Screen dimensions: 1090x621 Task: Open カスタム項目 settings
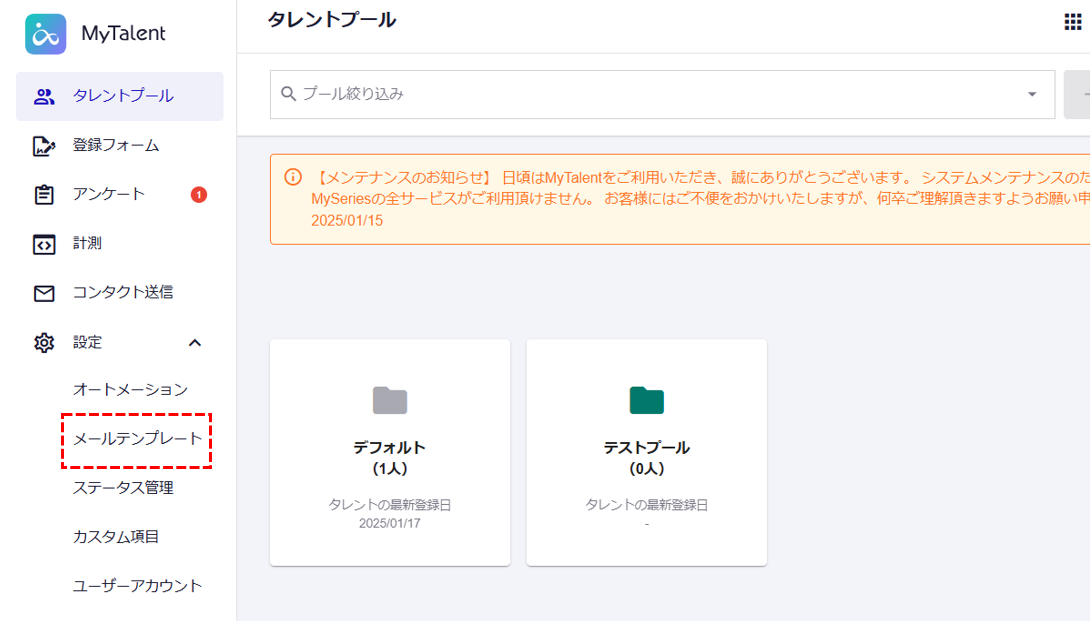pos(116,537)
